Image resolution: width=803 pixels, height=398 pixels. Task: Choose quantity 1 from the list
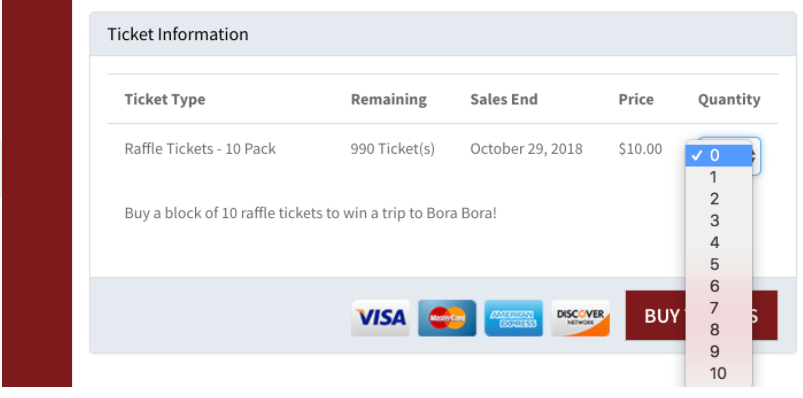719,178
